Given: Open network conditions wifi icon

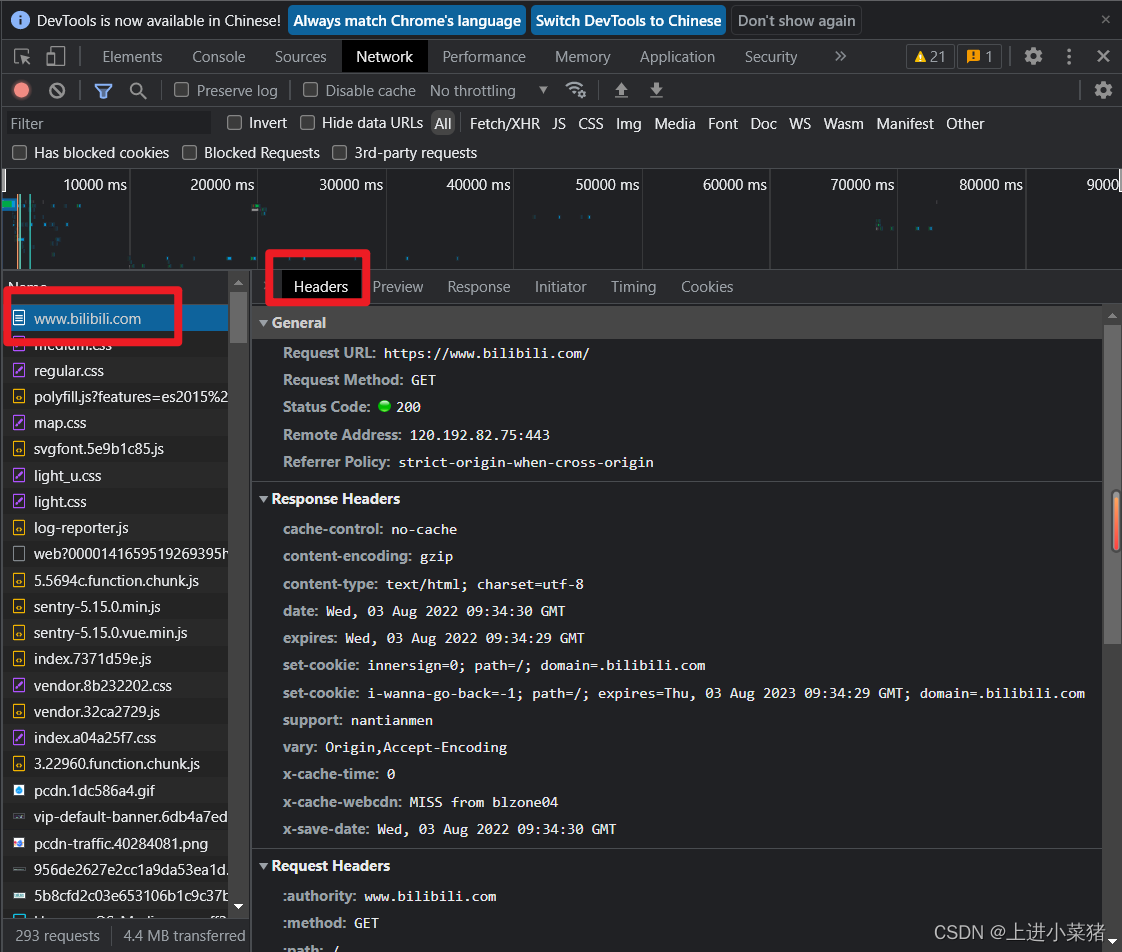Looking at the screenshot, I should point(575,90).
